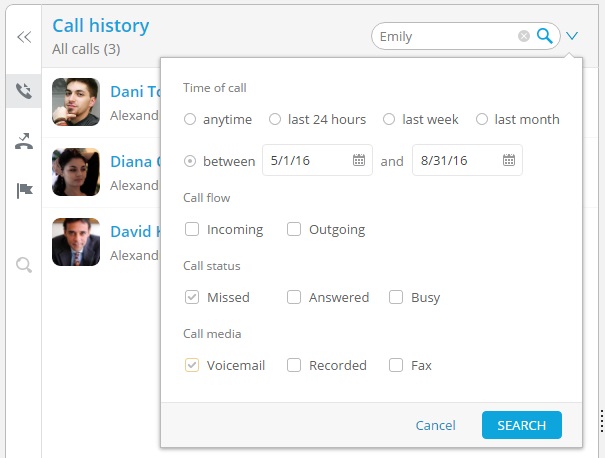Viewport: 605px width, 458px height.
Task: Open call history phone icon in sidebar
Action: coord(24,92)
